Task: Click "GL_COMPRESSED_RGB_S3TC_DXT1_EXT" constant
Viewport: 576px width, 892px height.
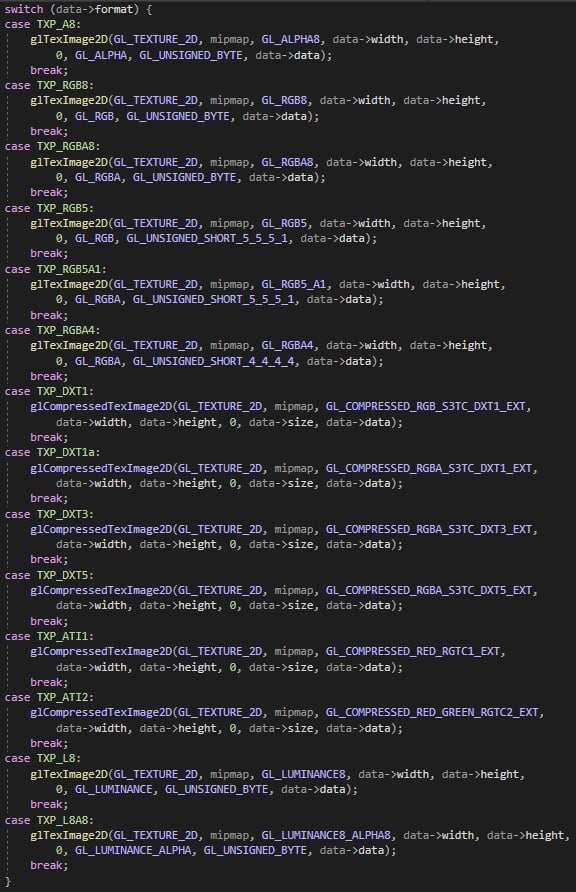Action: tap(425, 407)
